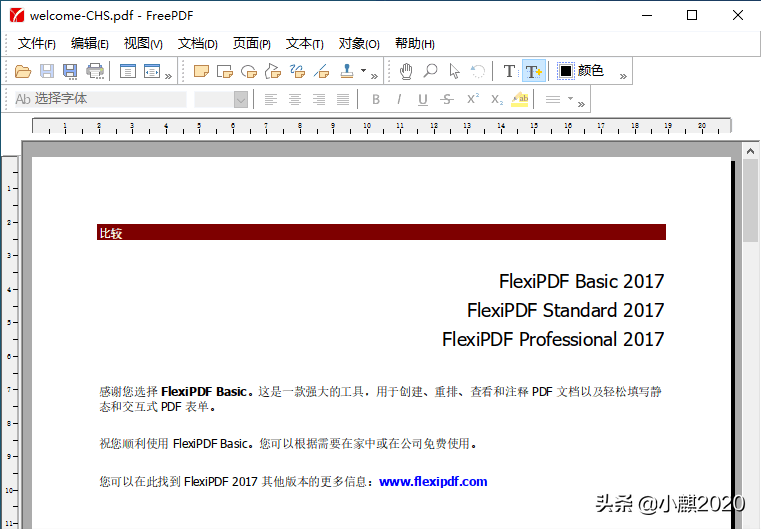Select the stamp tool
Image resolution: width=761 pixels, height=529 pixels.
[347, 71]
